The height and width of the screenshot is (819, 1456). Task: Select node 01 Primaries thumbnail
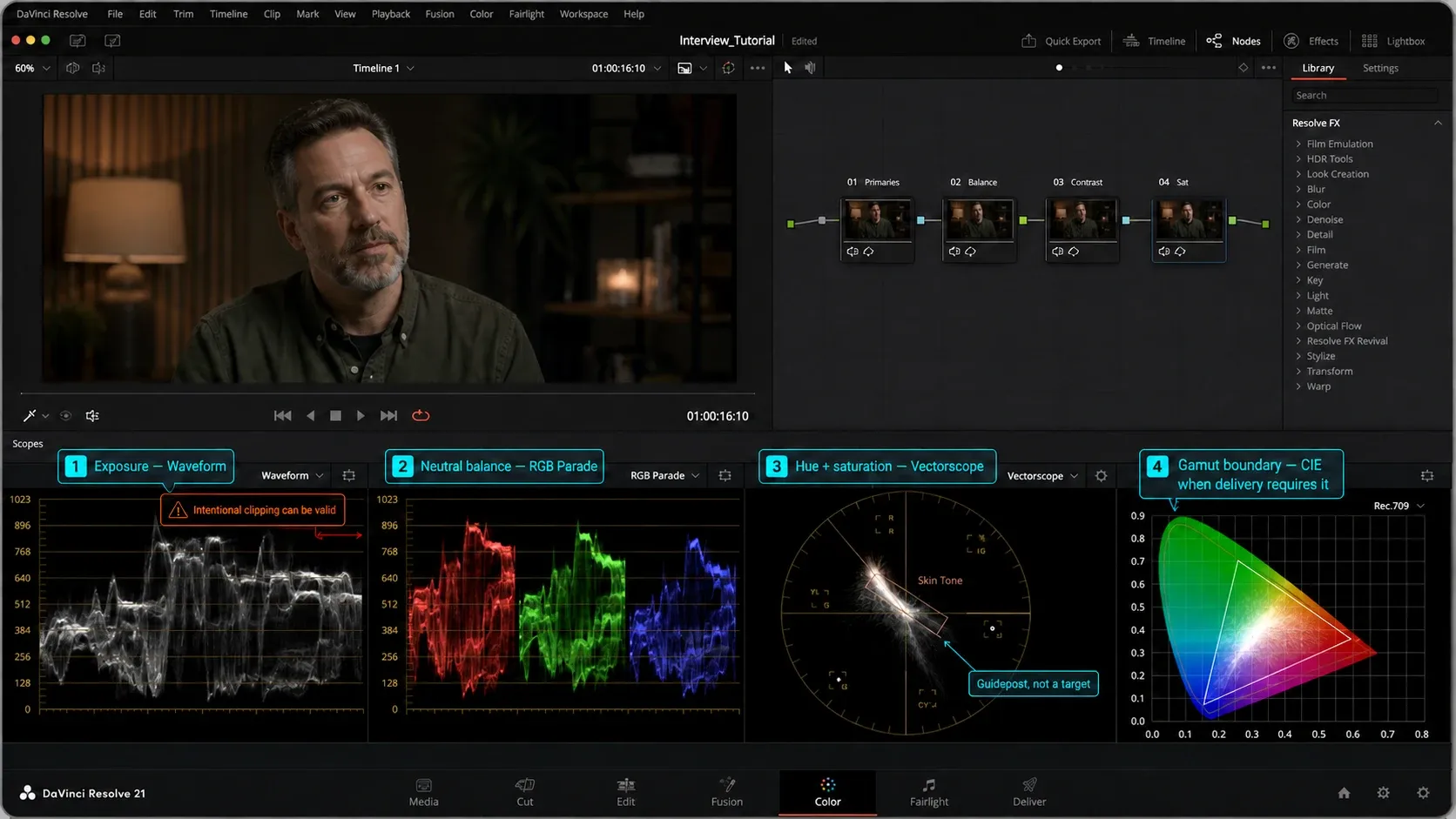click(x=876, y=220)
